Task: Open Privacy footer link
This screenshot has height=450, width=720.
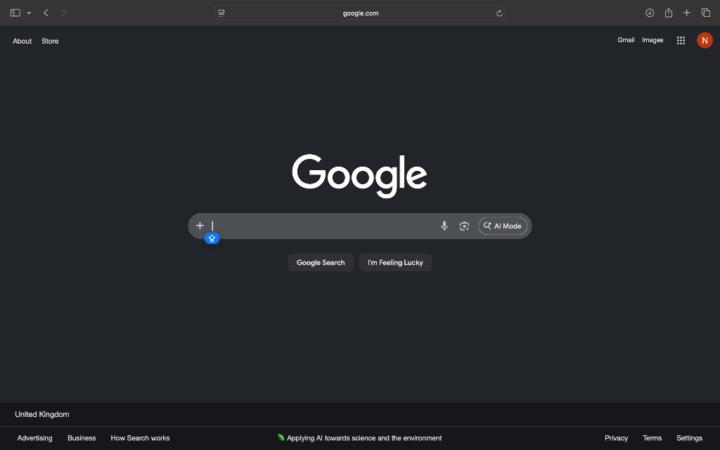Action: [616, 438]
